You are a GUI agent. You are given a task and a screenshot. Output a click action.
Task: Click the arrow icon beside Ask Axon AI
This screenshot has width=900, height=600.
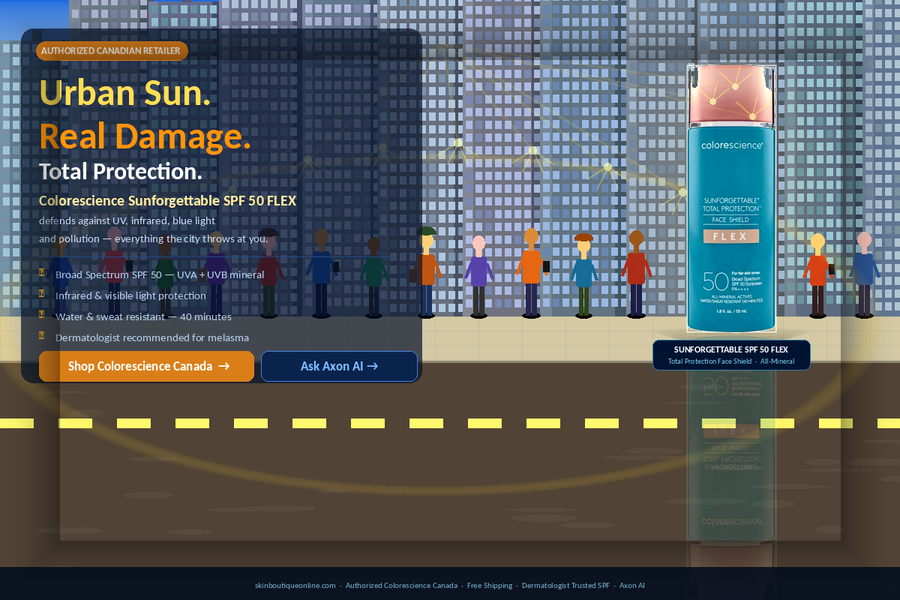(x=373, y=366)
